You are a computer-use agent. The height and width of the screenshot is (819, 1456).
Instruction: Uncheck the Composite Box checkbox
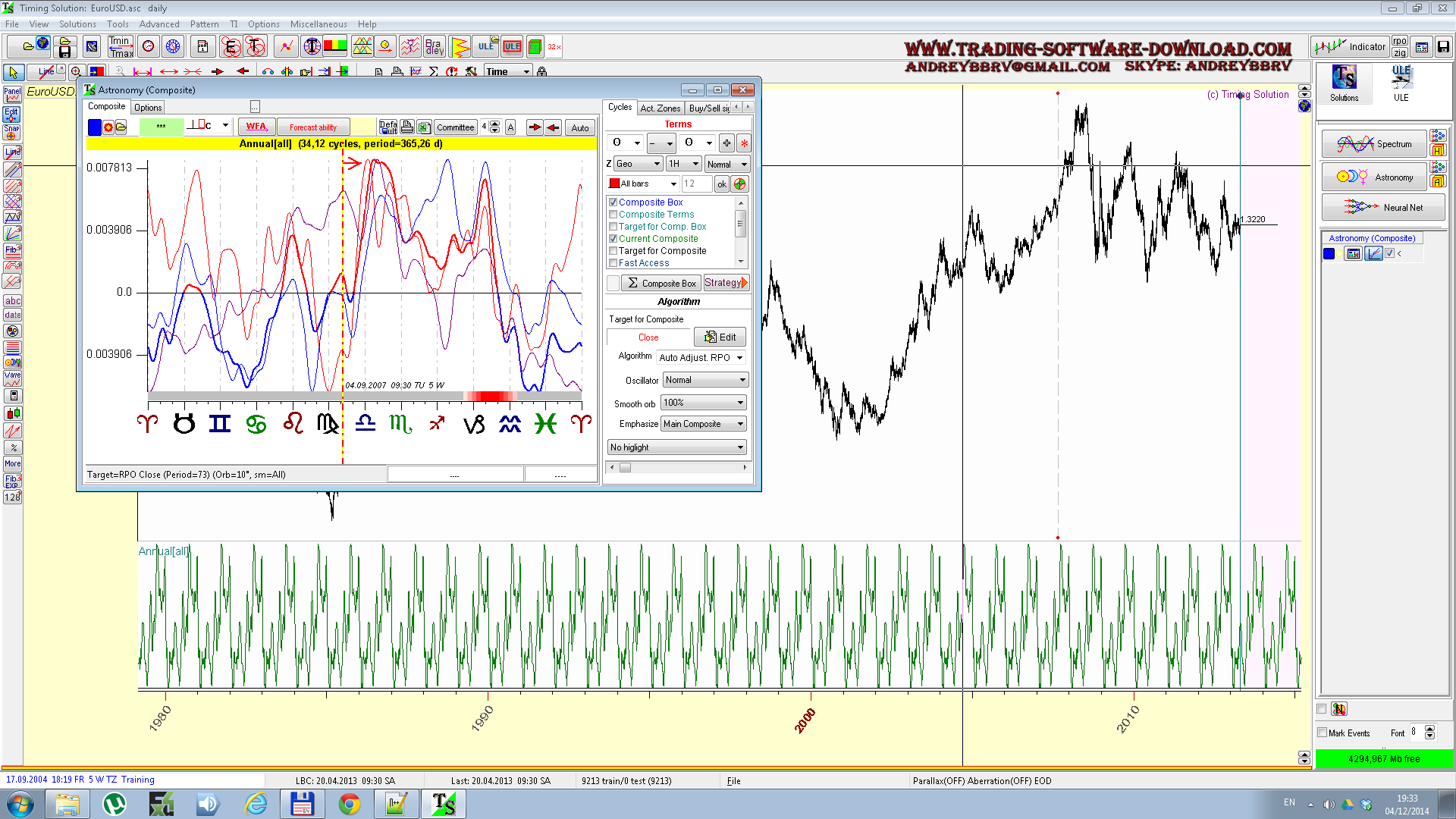point(613,202)
